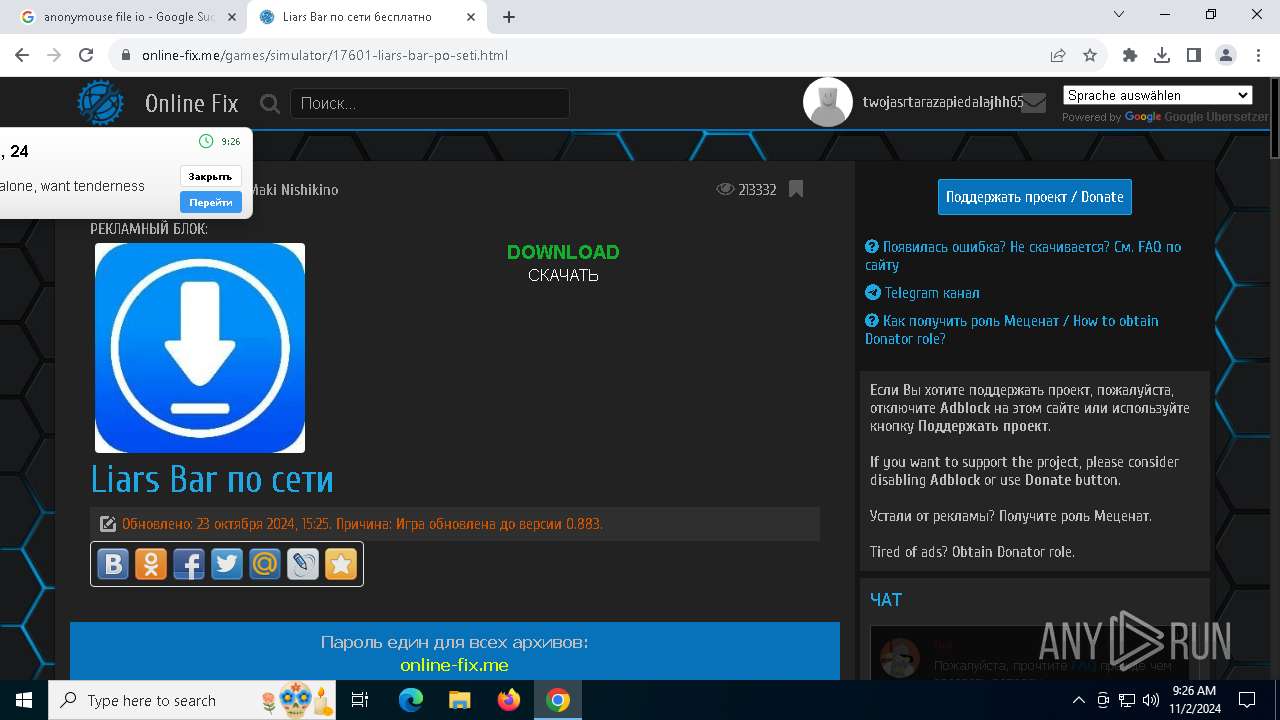
Task: Open the notification center icon
Action: (x=1247, y=700)
